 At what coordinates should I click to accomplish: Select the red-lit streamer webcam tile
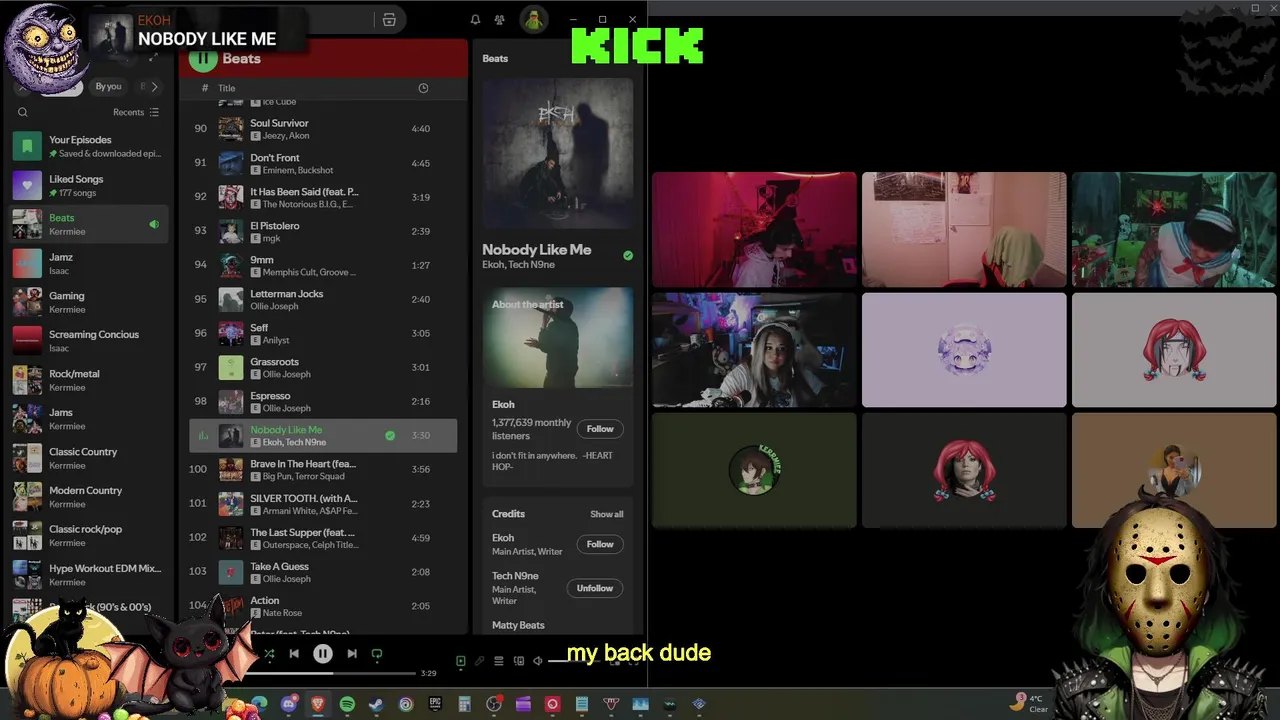click(x=754, y=230)
